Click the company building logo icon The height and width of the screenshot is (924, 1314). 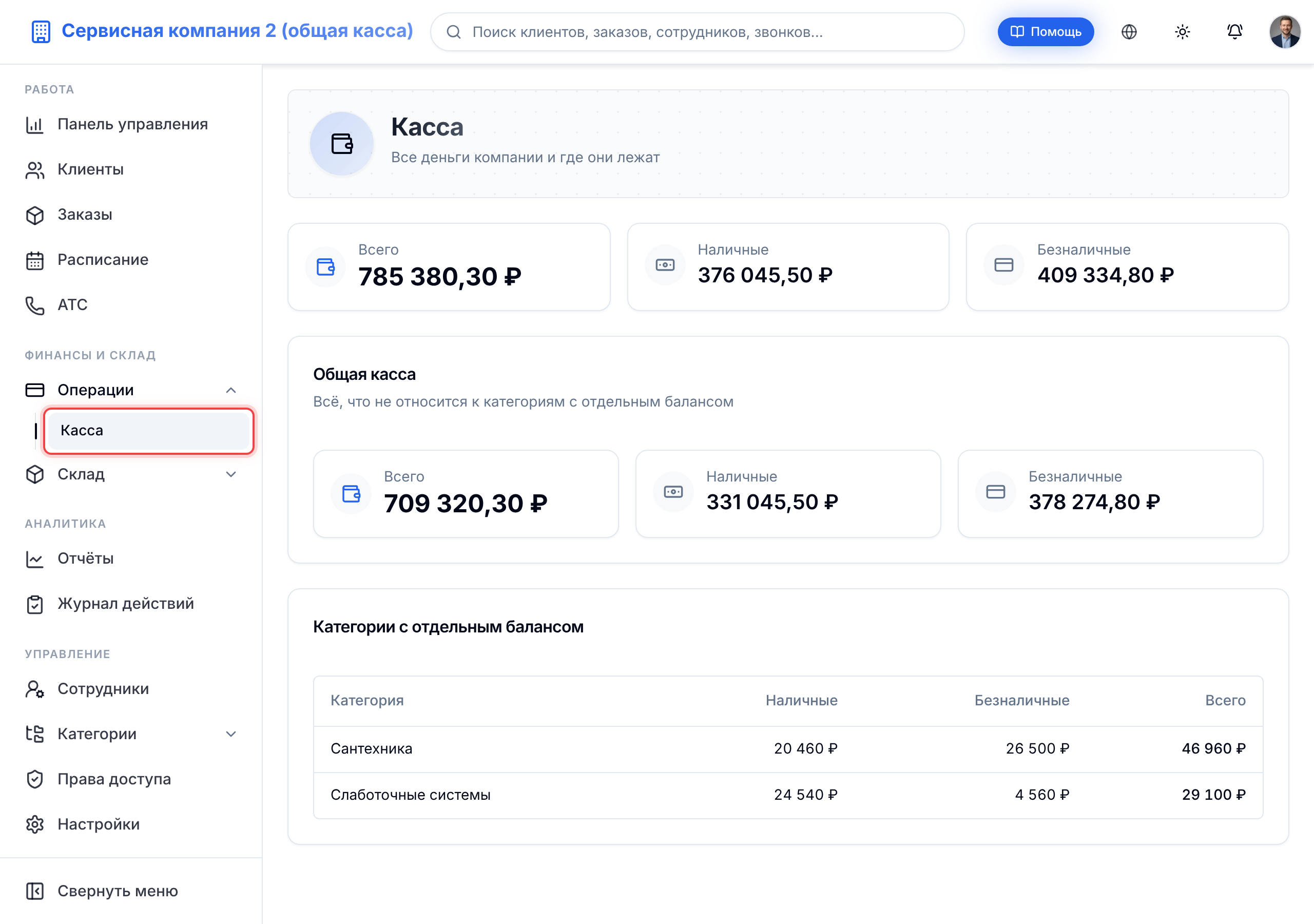[41, 32]
